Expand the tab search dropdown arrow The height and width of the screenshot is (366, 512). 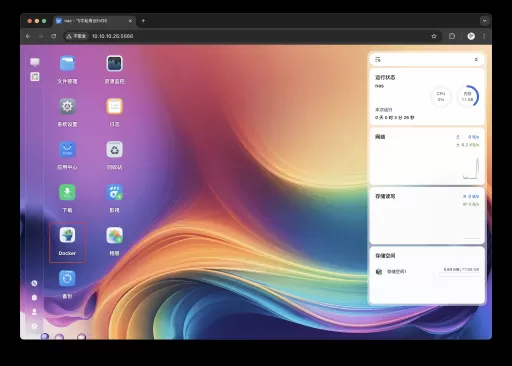pos(484,21)
